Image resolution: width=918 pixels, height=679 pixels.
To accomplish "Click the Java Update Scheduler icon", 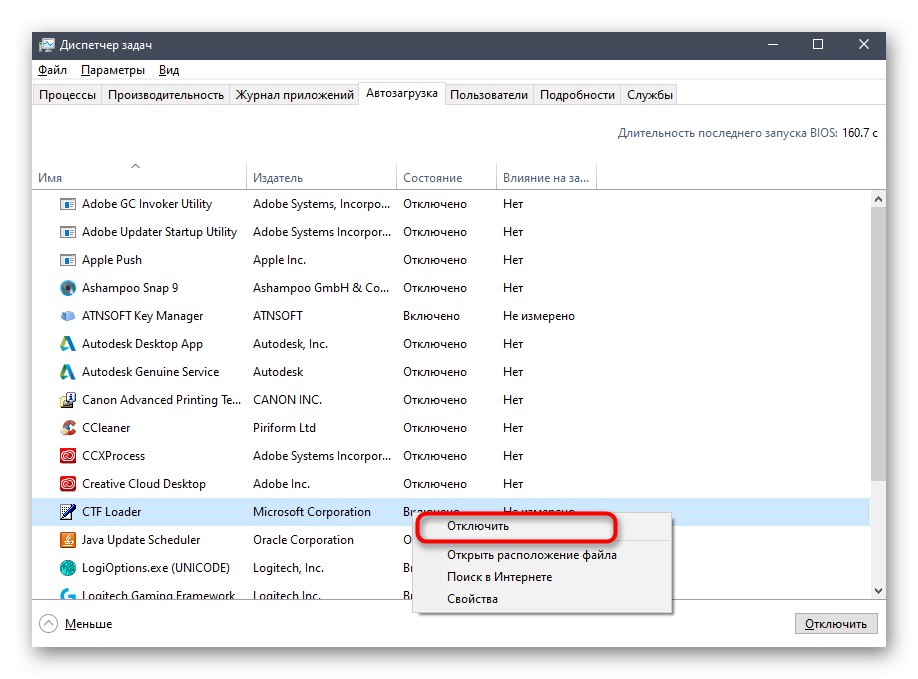I will coord(68,540).
